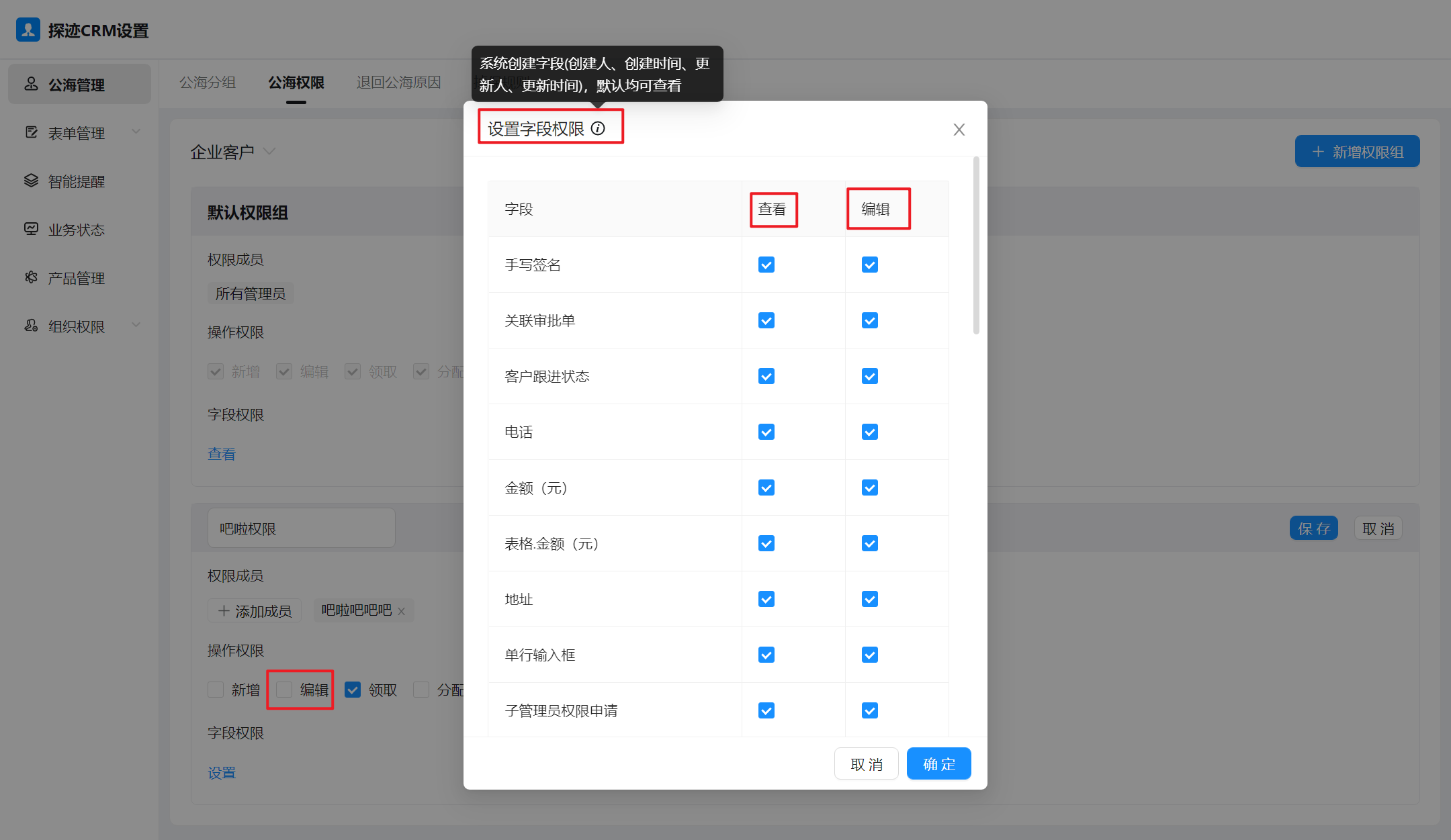Expand the 表单管理 chevron

tap(136, 132)
